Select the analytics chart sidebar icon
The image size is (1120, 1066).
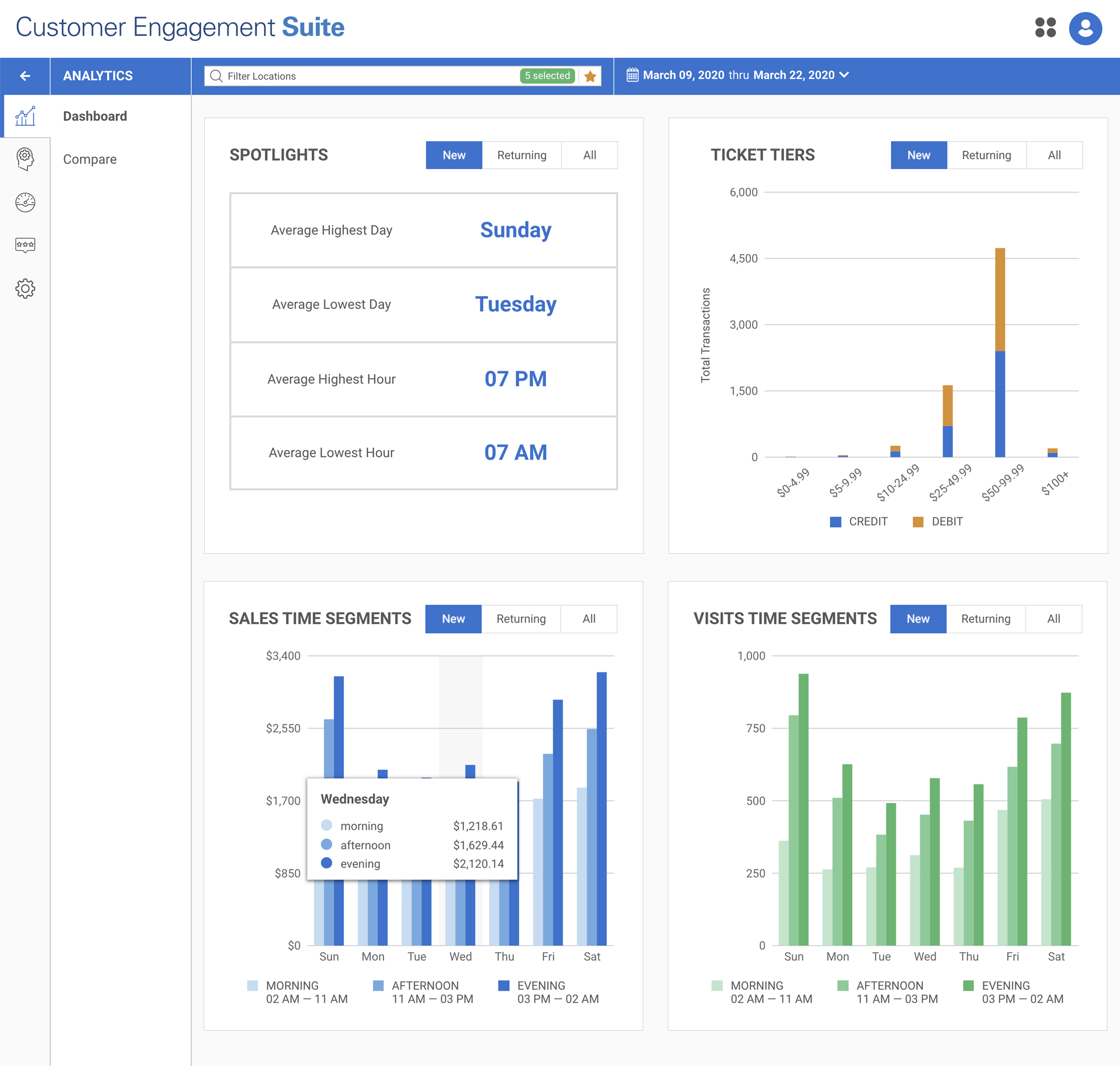[25, 116]
